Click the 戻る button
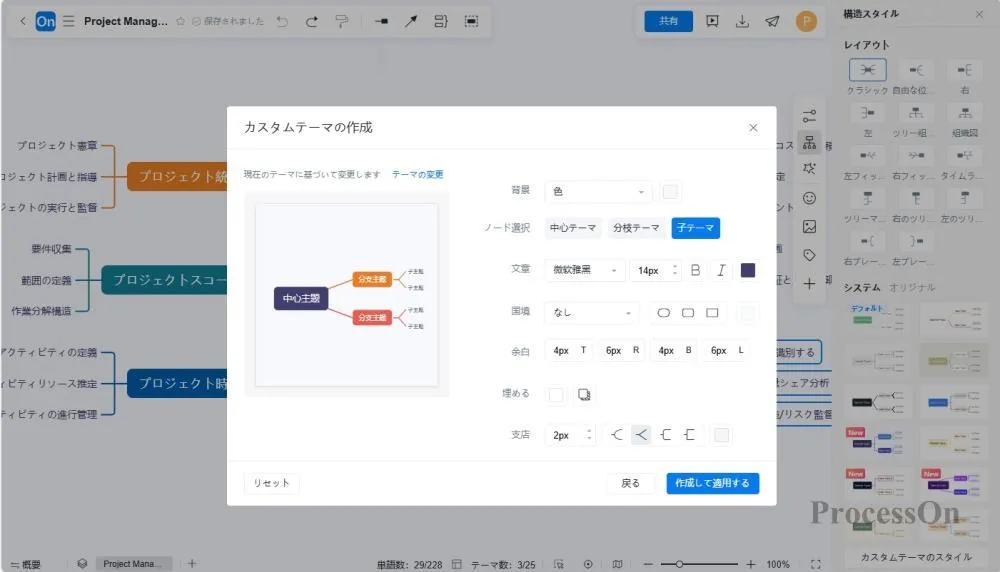1000x572 pixels. click(630, 483)
